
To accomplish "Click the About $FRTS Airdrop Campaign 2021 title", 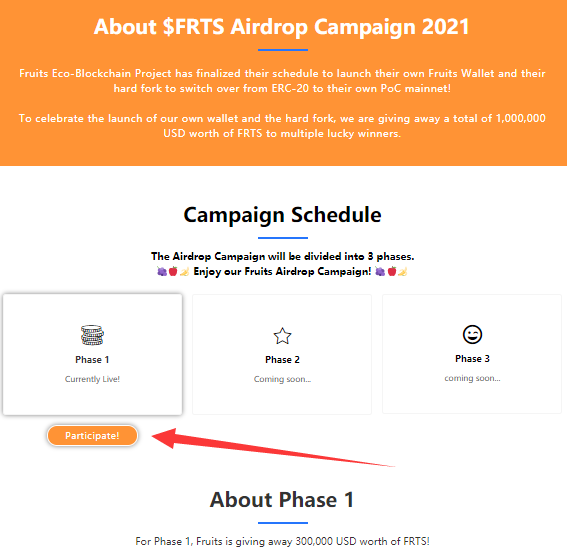I will 282,27.
